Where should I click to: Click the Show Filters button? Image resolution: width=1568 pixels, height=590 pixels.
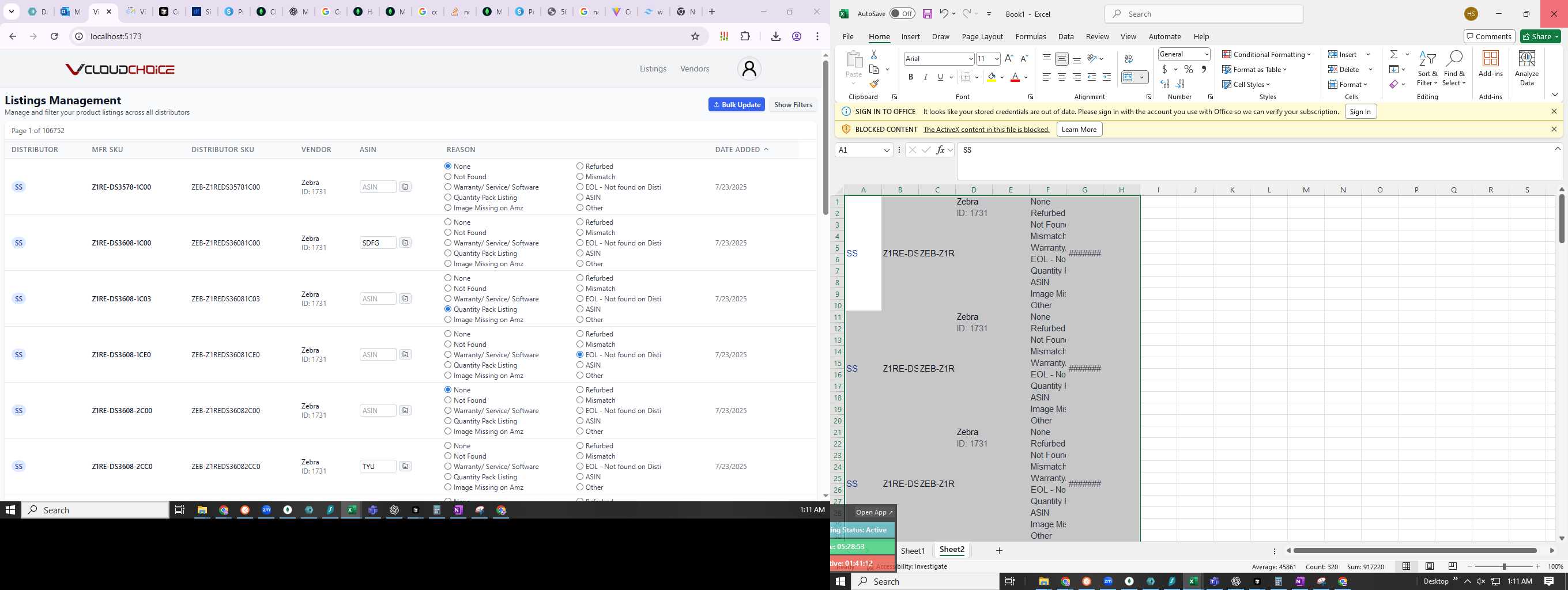(x=793, y=105)
